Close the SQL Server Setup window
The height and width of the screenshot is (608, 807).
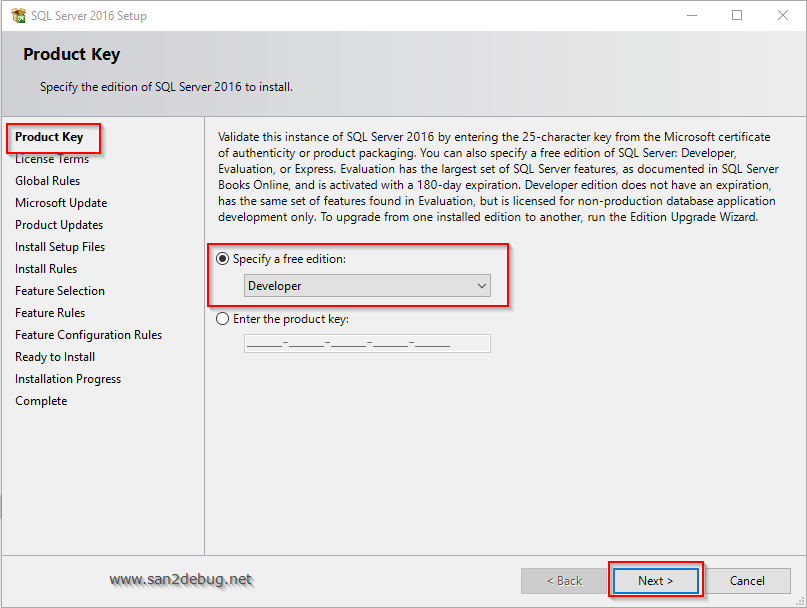(783, 15)
